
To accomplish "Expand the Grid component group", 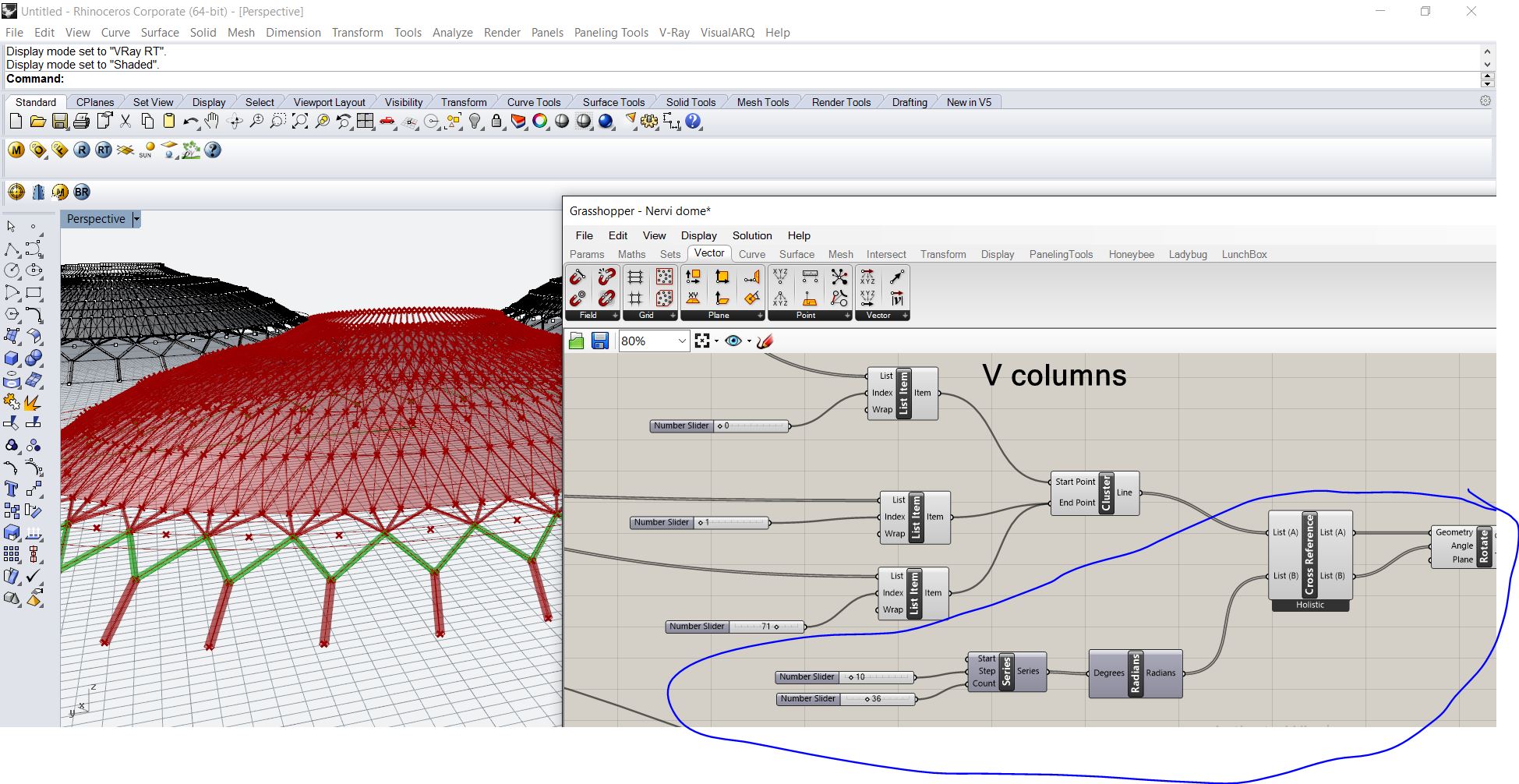I will click(673, 316).
